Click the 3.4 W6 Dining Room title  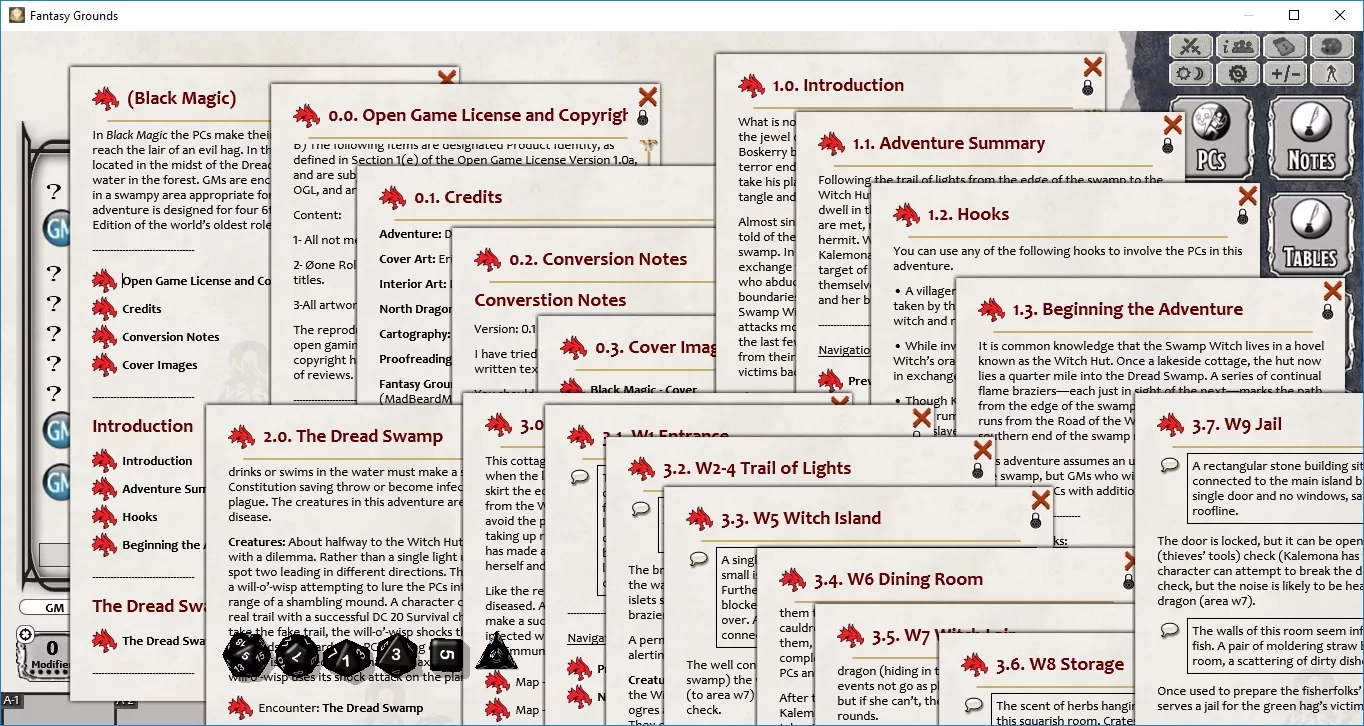pyautogui.click(x=898, y=579)
